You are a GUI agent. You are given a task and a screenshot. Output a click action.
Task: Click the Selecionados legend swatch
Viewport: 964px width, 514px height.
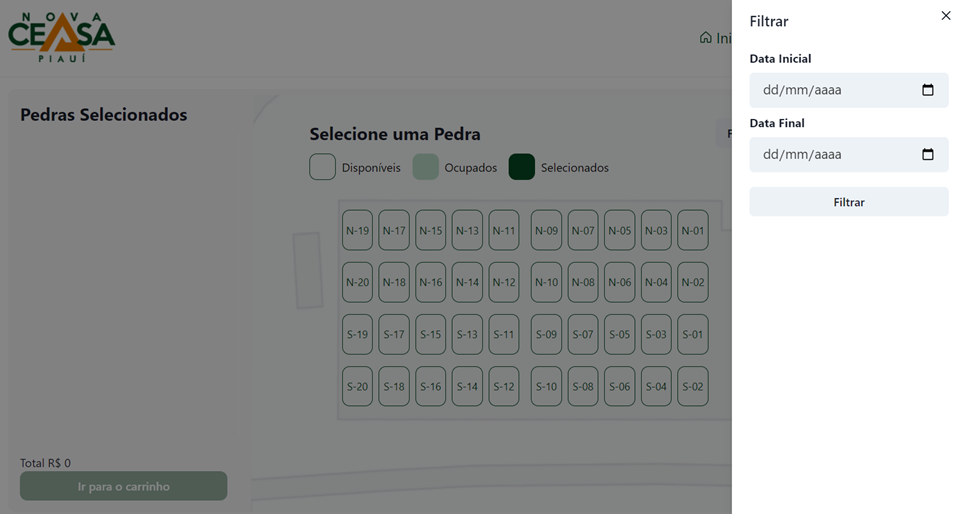522,167
